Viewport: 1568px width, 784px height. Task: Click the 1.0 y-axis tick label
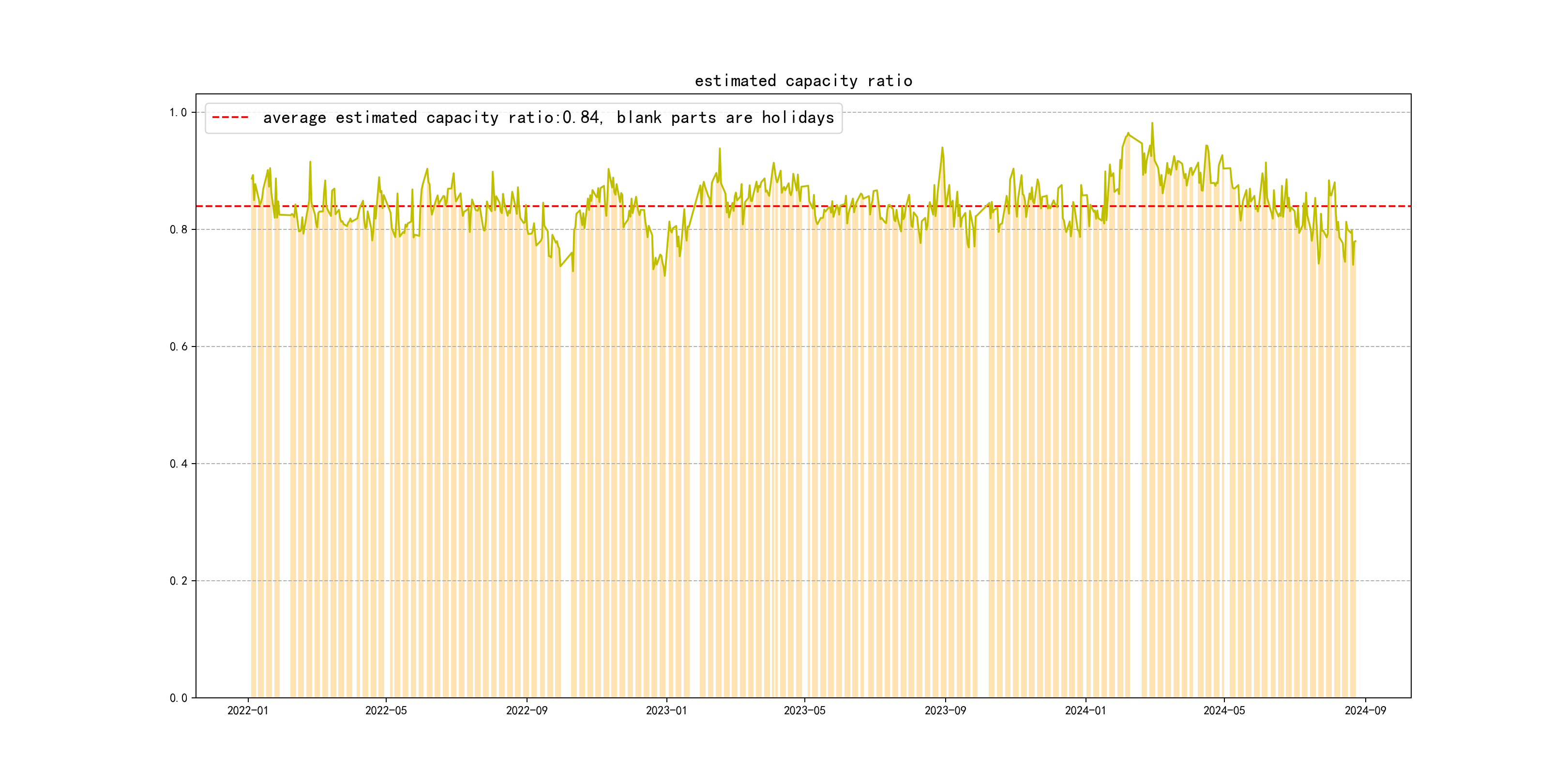178,113
